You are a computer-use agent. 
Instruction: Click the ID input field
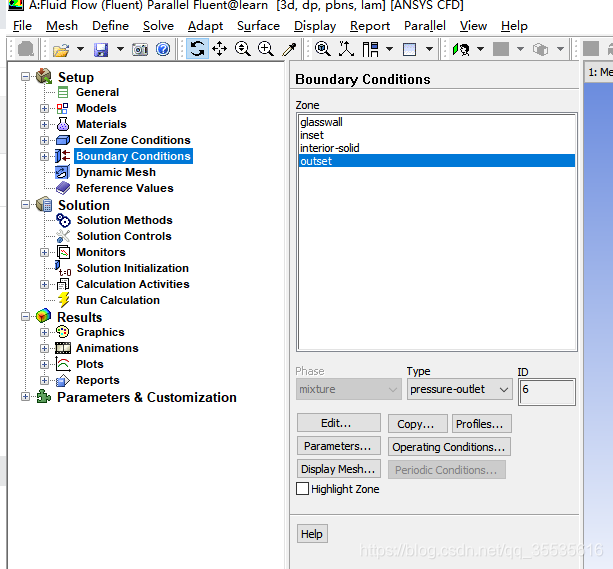pyautogui.click(x=547, y=391)
